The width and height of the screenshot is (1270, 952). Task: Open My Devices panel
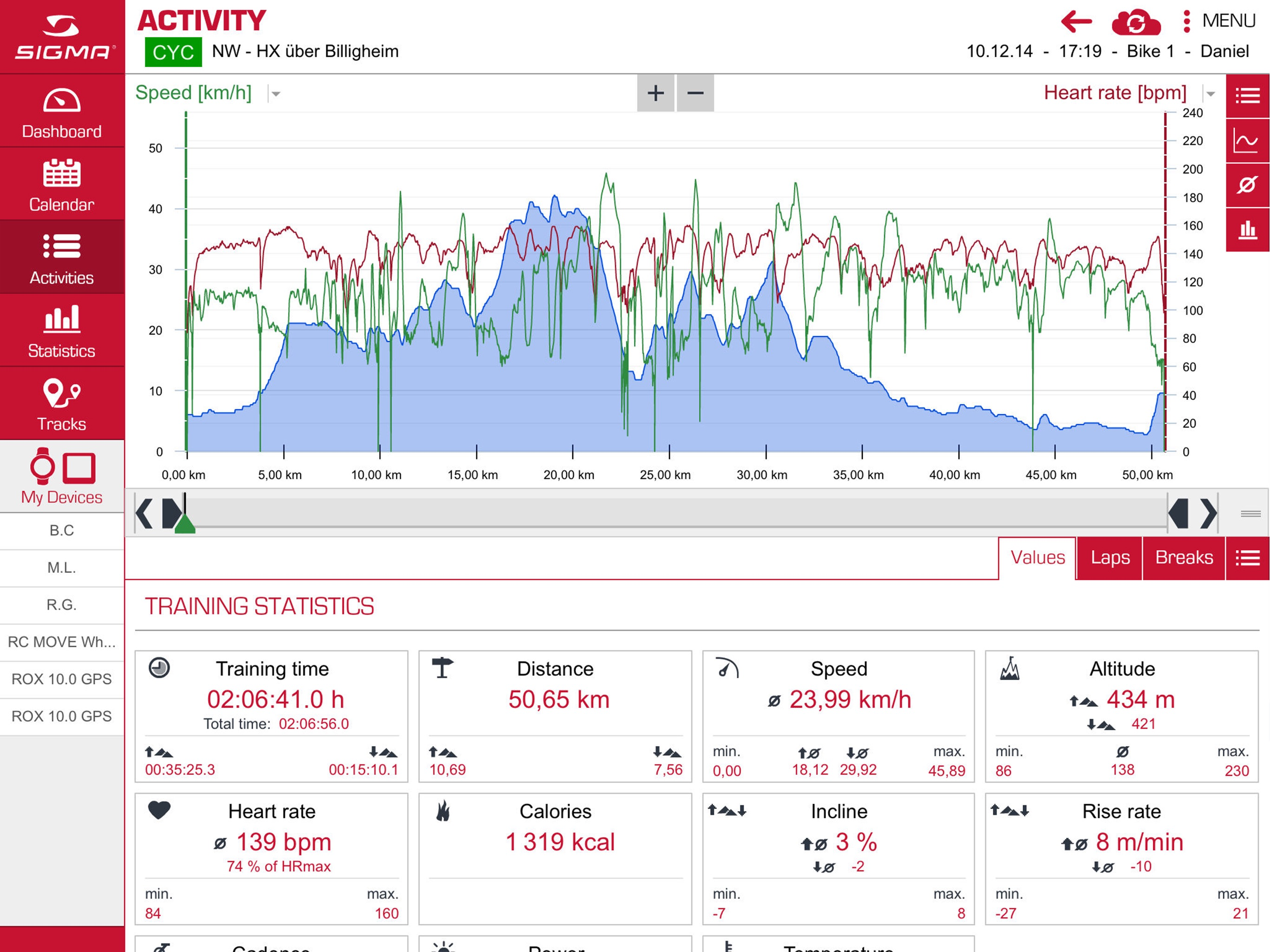[x=62, y=476]
